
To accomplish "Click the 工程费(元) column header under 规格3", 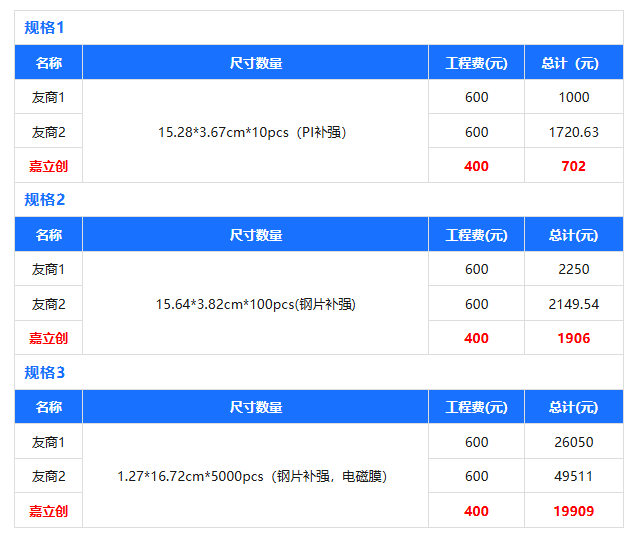I will point(476,407).
